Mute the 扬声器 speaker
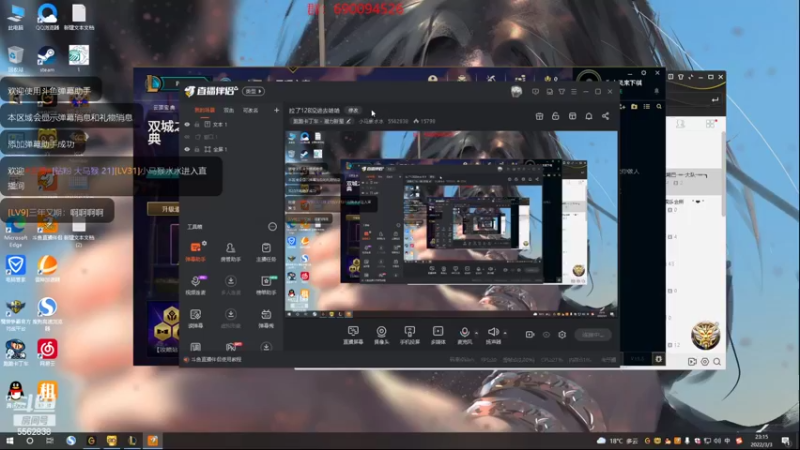 pos(493,335)
